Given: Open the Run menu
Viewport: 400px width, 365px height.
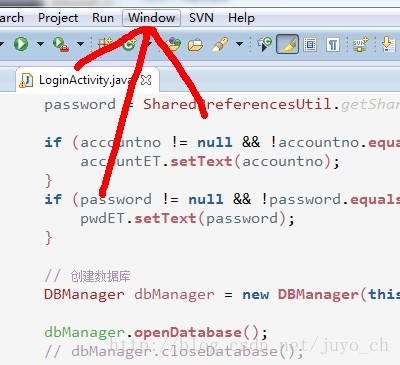Looking at the screenshot, I should point(103,18).
